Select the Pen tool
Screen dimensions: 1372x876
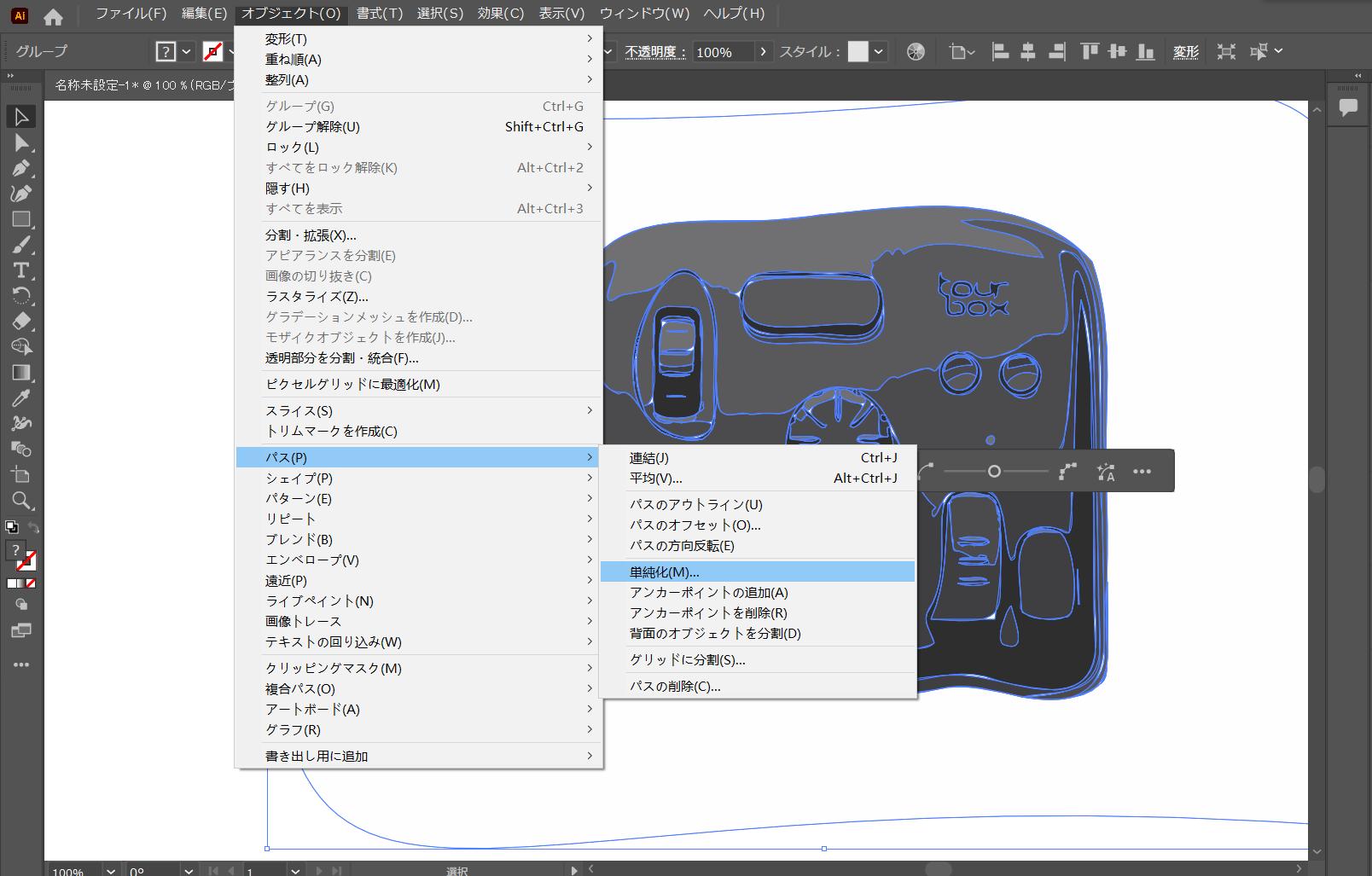click(x=21, y=168)
